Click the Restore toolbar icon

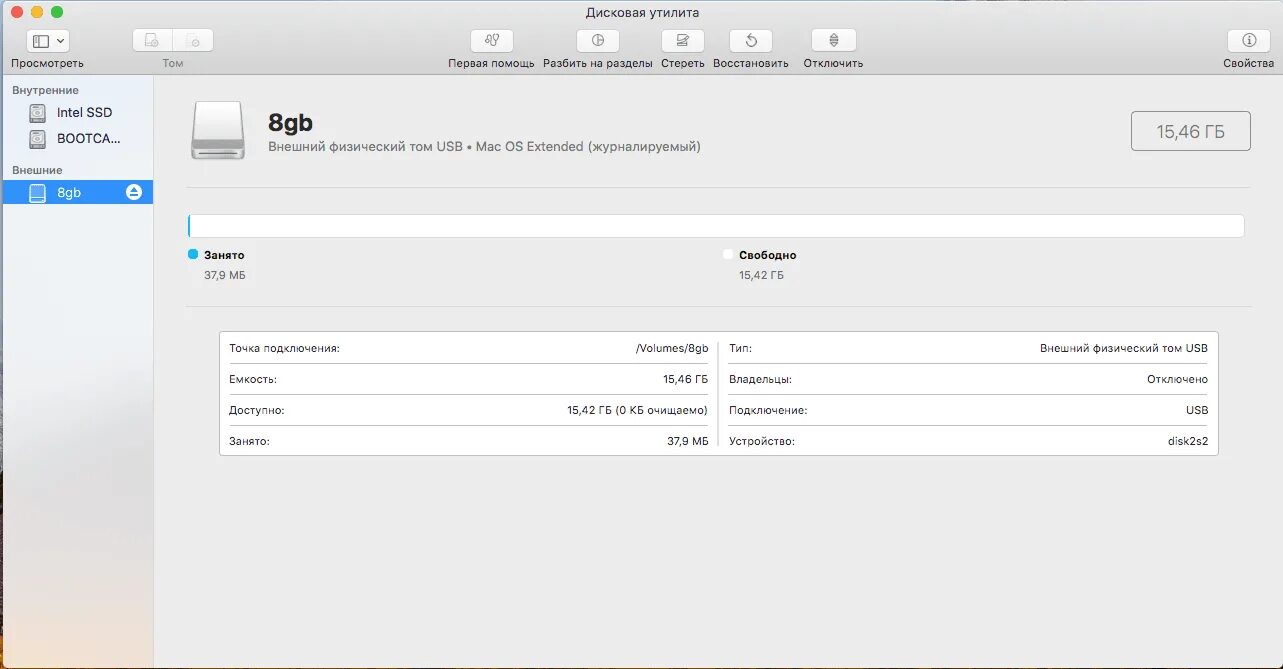(x=751, y=41)
